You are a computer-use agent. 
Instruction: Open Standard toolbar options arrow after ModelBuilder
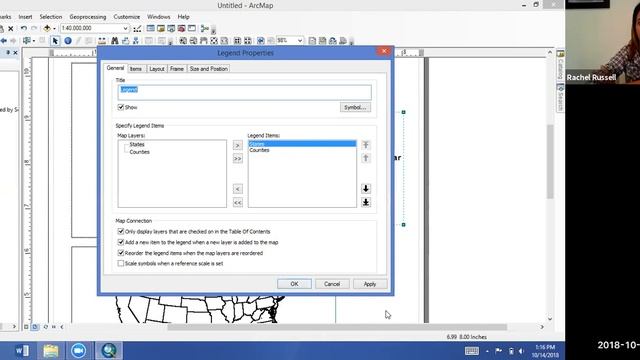tap(213, 30)
